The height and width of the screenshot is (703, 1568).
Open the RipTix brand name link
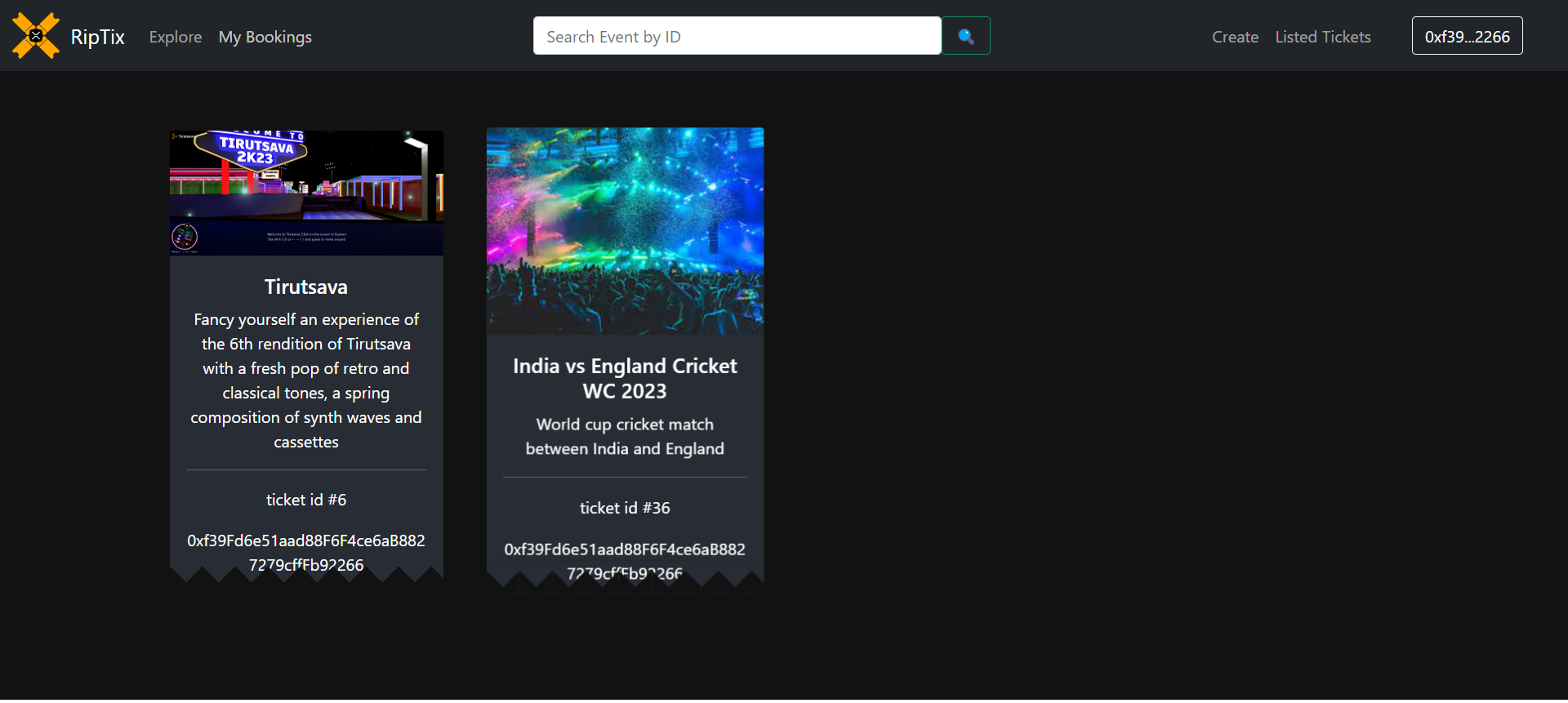(x=97, y=37)
